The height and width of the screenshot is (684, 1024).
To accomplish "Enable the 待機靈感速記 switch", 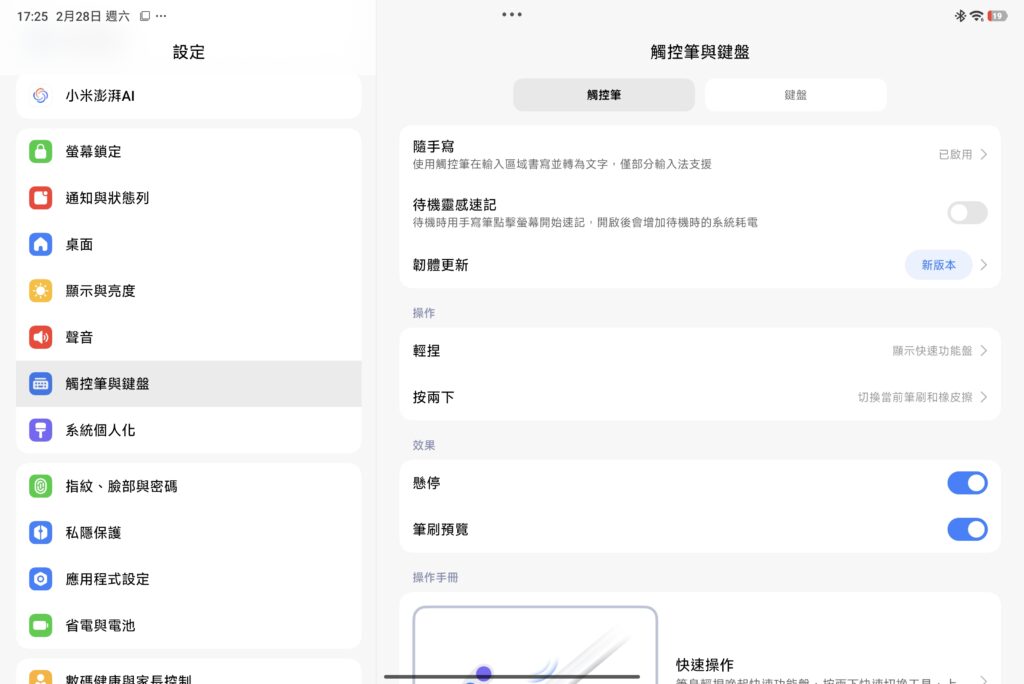I will 966,212.
